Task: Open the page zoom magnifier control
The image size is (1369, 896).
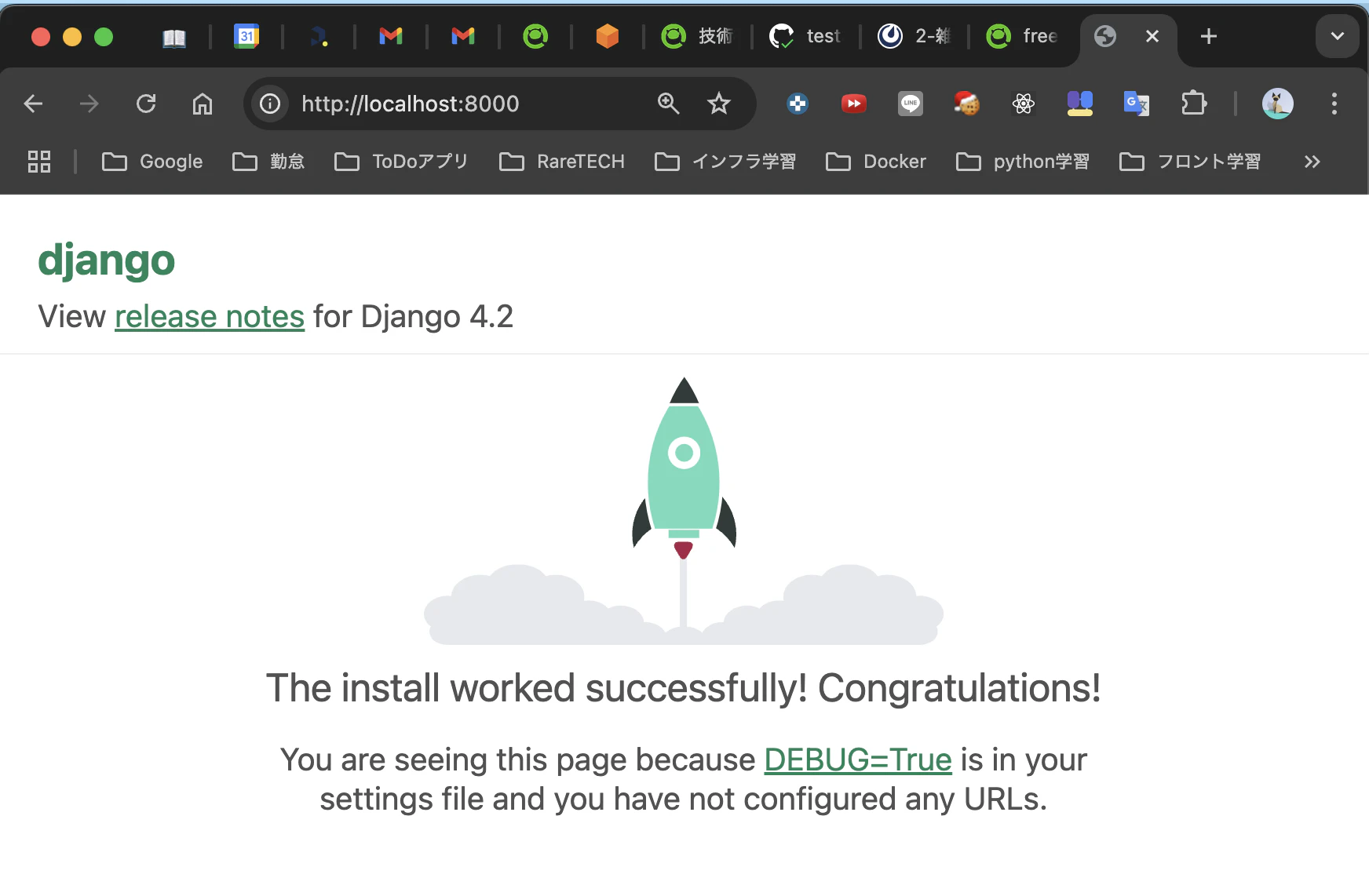Action: point(668,104)
